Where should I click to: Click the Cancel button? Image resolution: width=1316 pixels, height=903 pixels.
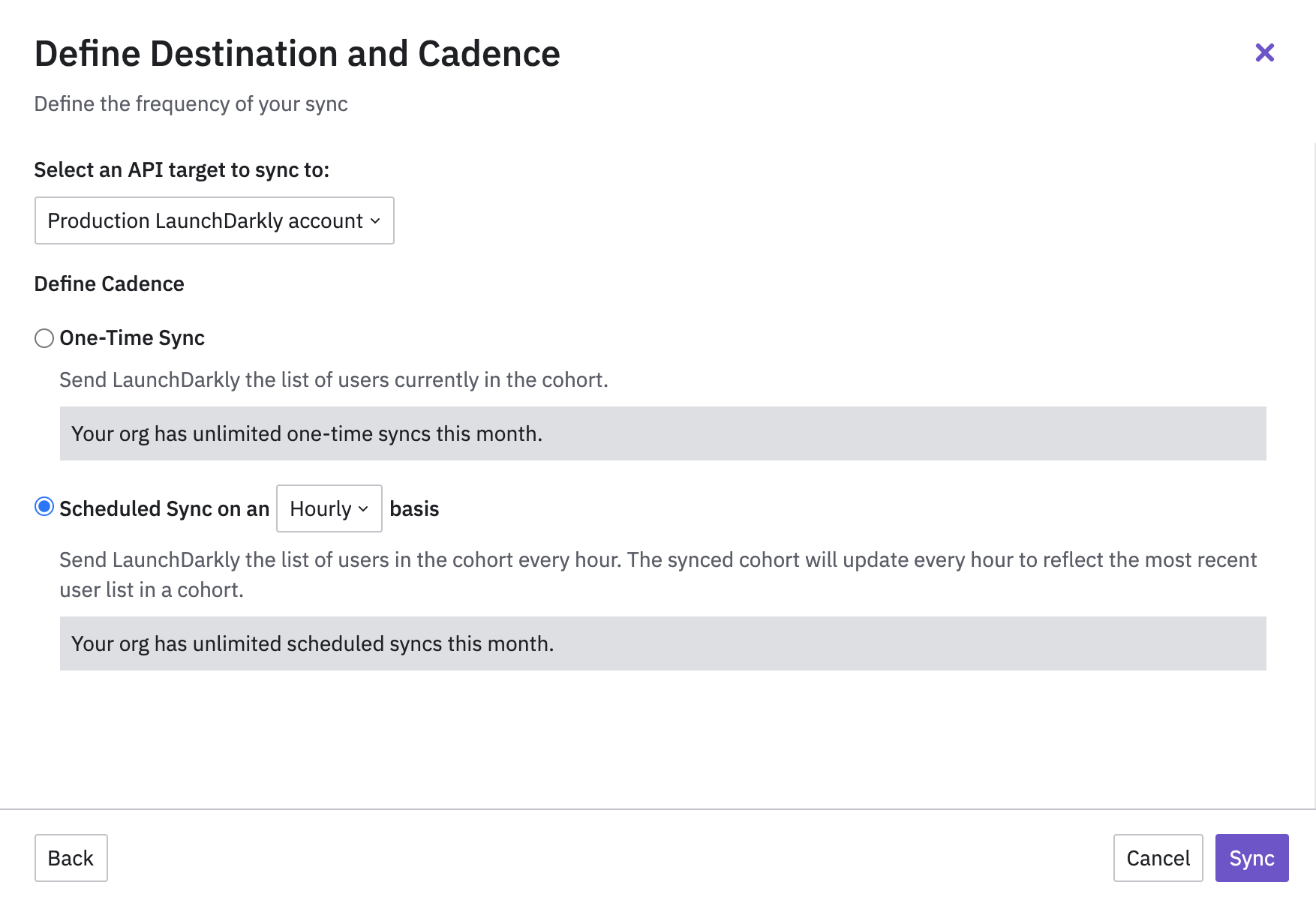[x=1158, y=858]
